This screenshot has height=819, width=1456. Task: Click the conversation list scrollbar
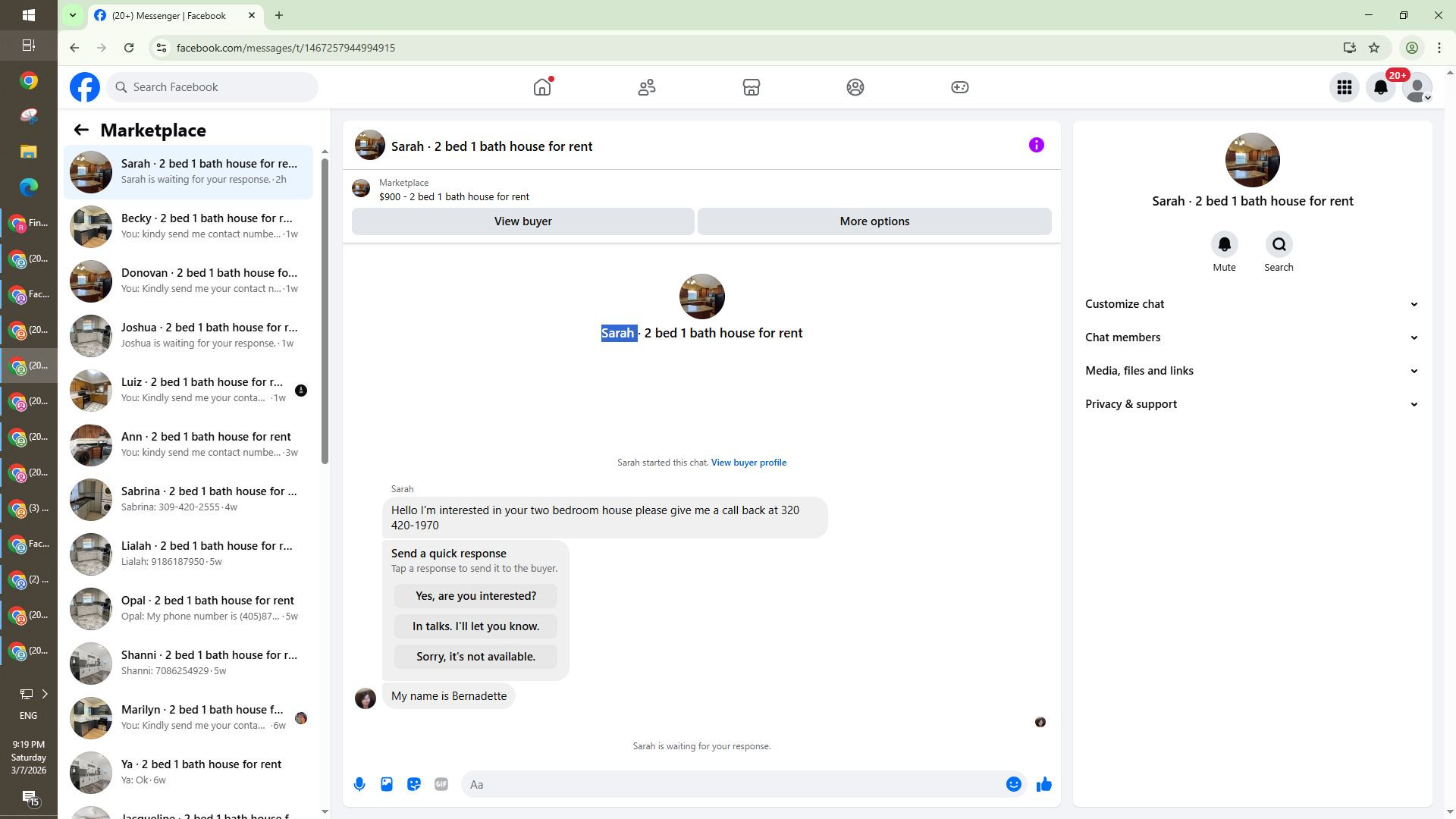tap(325, 311)
